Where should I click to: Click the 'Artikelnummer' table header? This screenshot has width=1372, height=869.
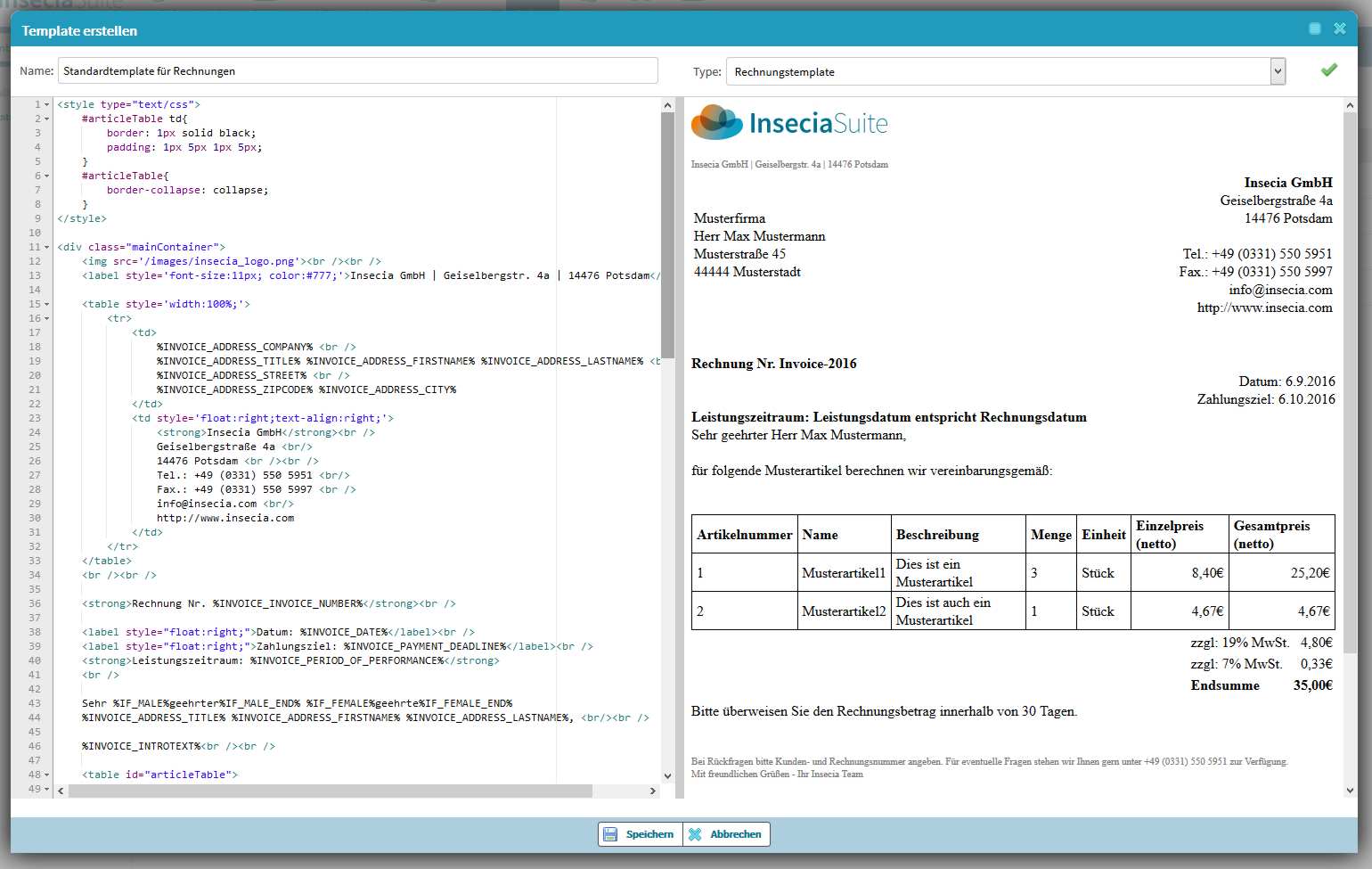744,535
